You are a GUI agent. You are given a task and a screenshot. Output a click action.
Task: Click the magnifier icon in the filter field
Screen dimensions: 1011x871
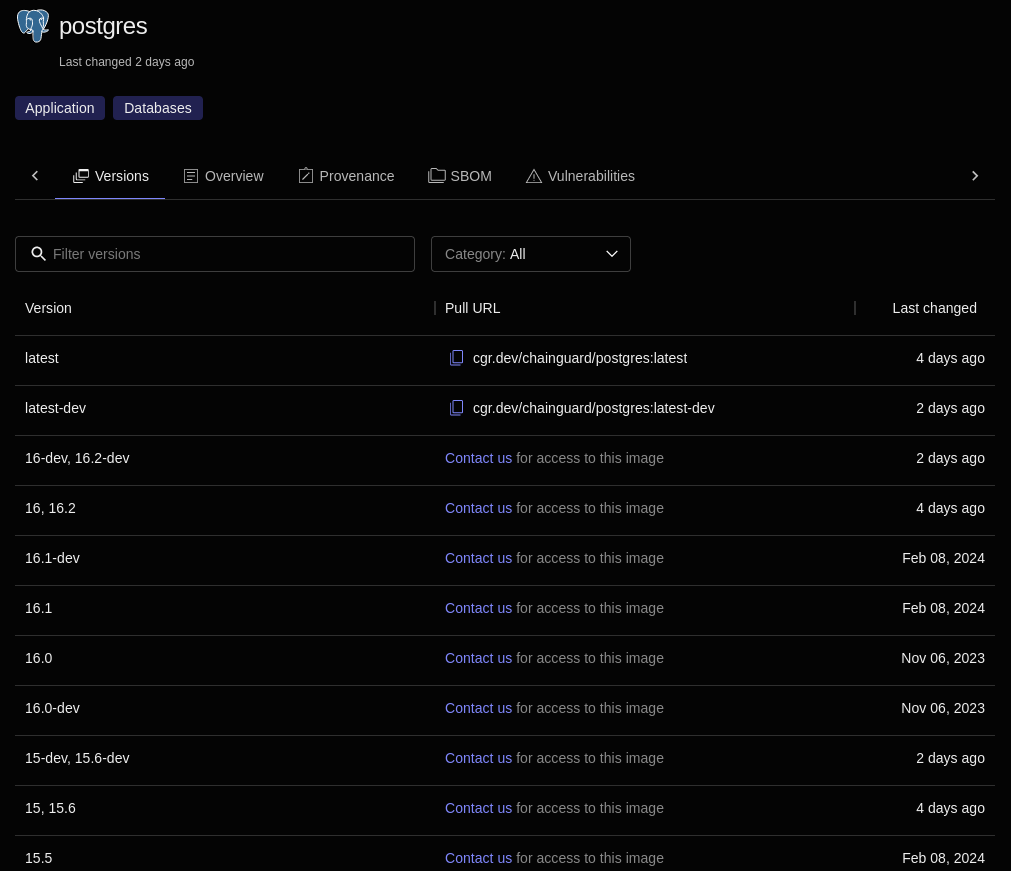click(x=39, y=253)
